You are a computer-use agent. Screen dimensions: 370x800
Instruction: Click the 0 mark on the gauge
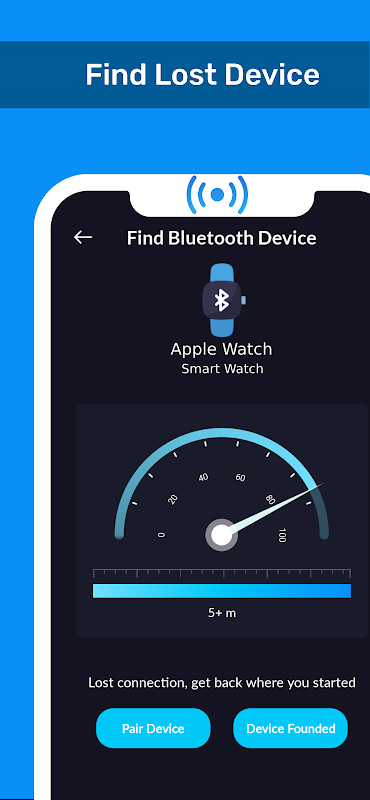coord(161,535)
